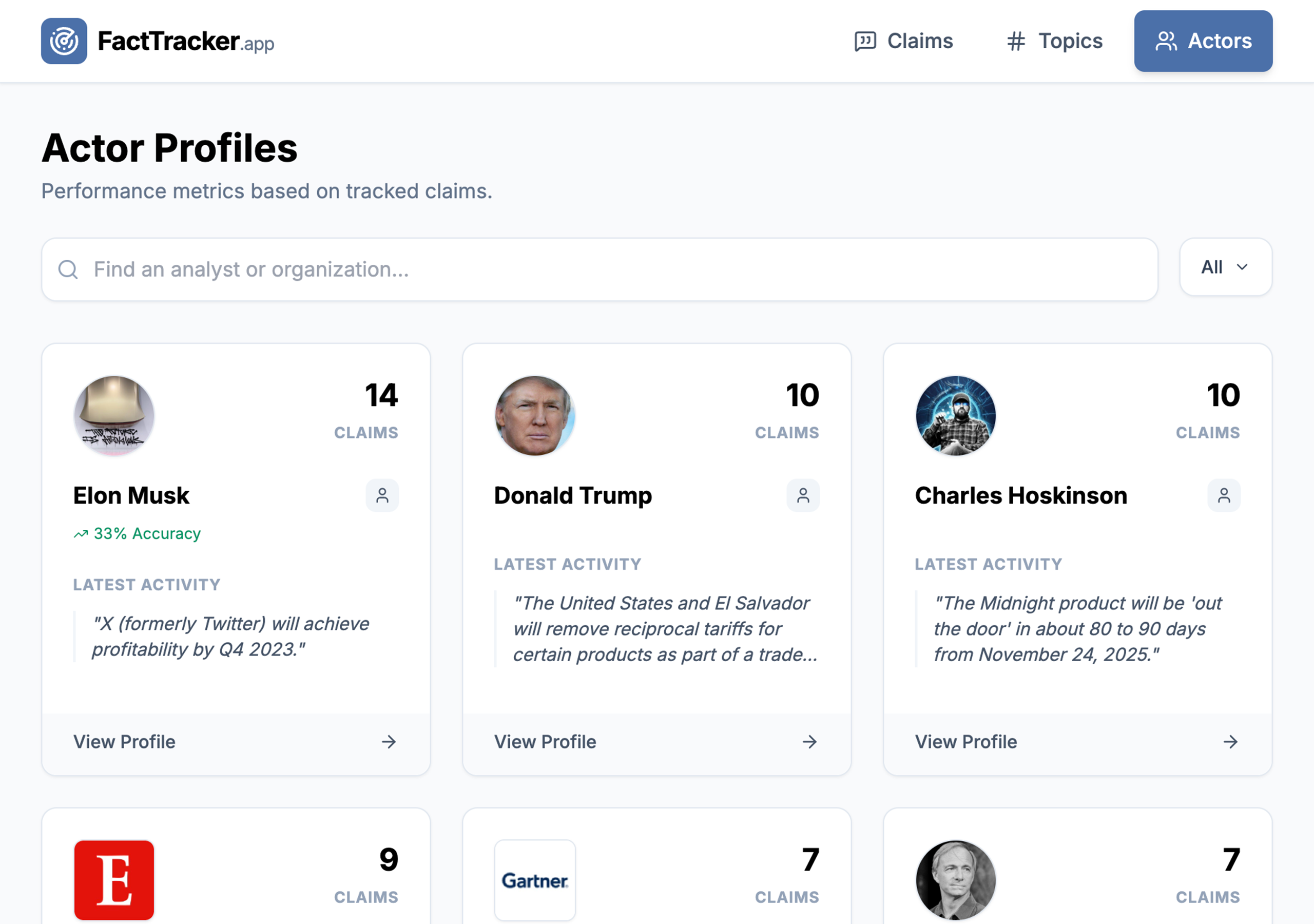Click the arrow icon beside Charles Hoskinson's View Profile

(1230, 742)
